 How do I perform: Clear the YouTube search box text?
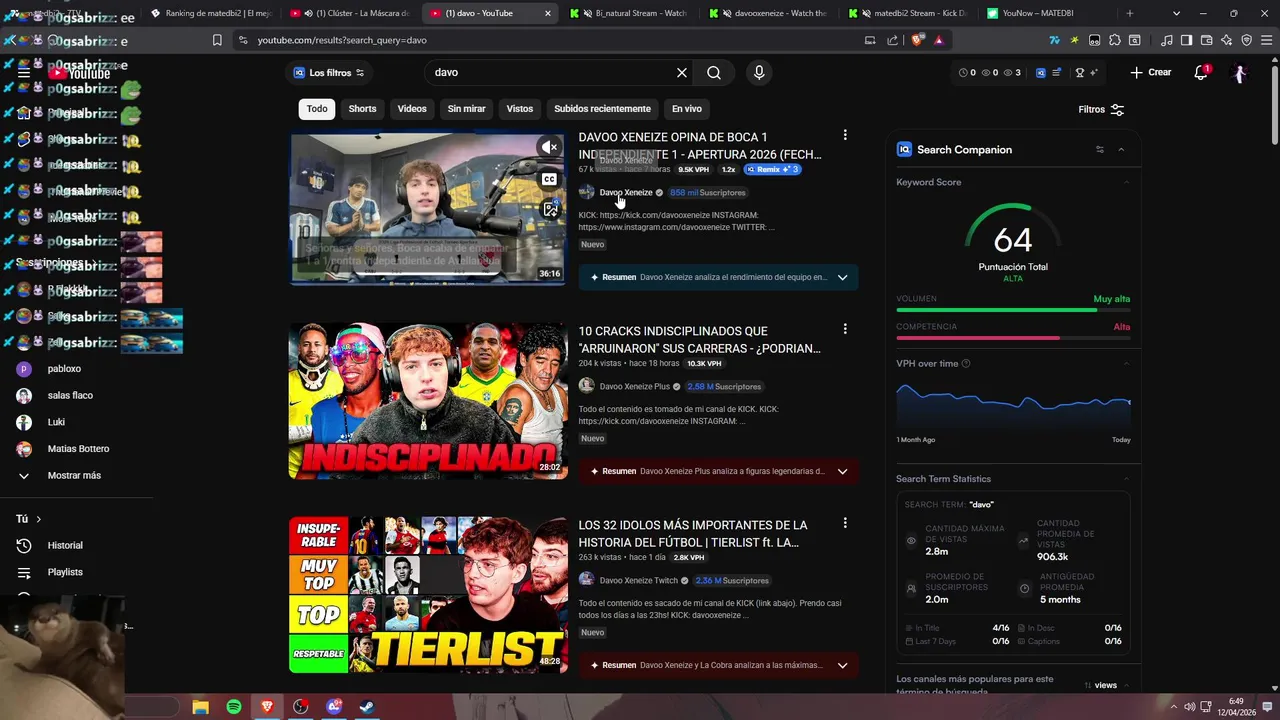pos(682,73)
